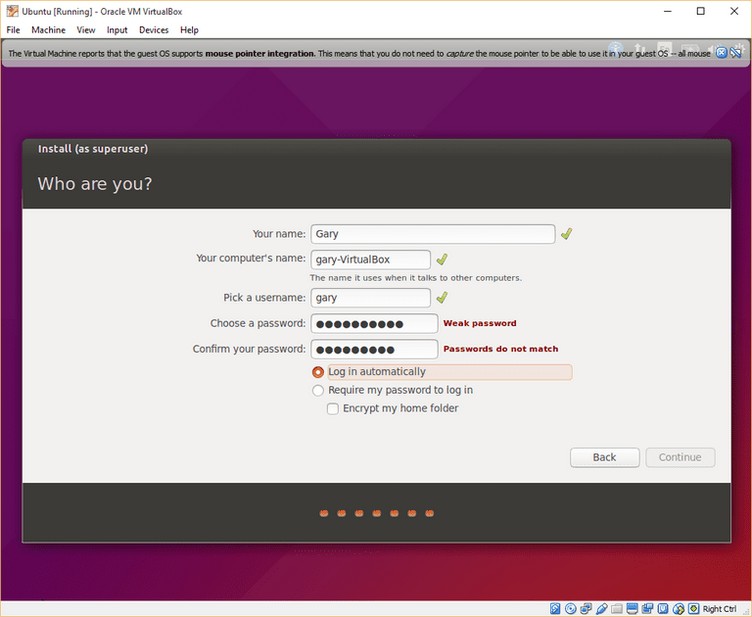
Task: Click the 'Choose a password' field
Action: [374, 324]
